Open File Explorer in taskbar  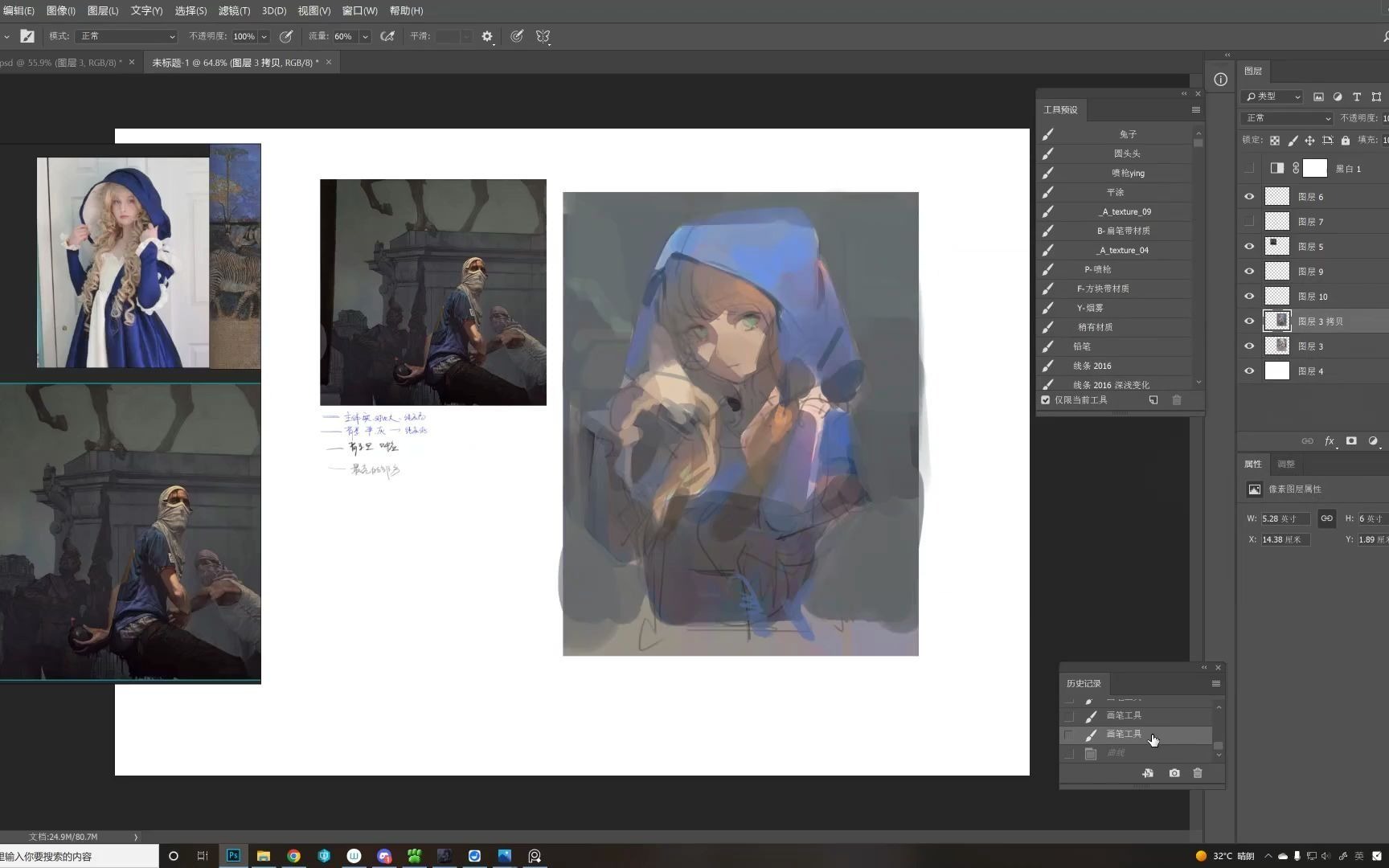tap(263, 856)
